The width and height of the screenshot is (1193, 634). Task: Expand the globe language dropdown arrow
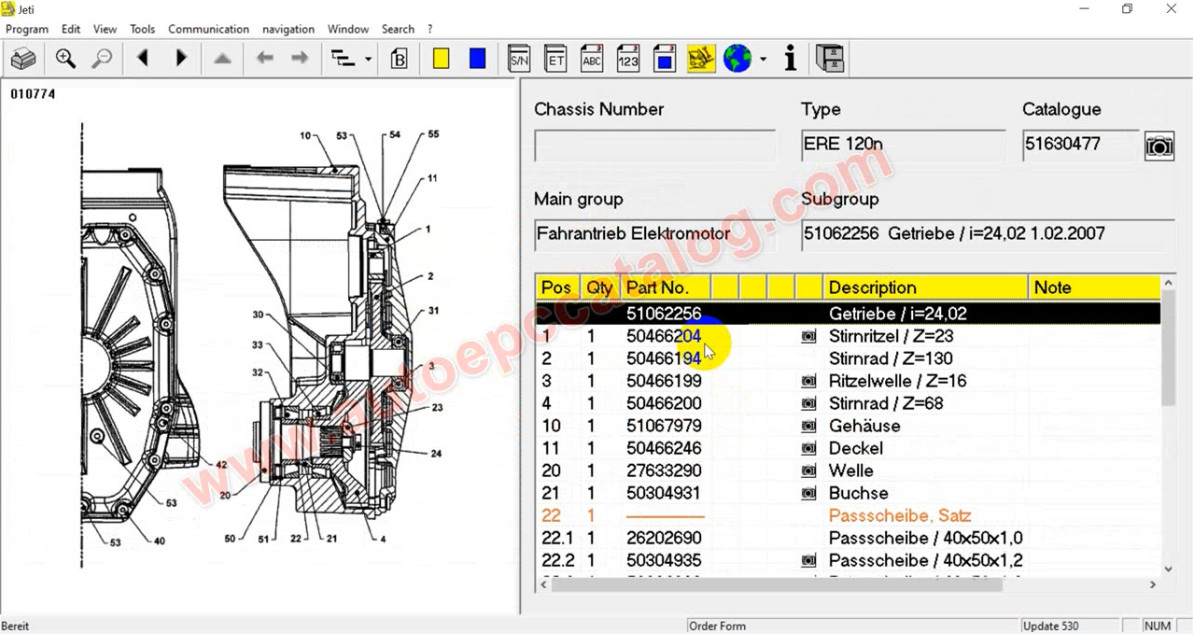point(763,59)
